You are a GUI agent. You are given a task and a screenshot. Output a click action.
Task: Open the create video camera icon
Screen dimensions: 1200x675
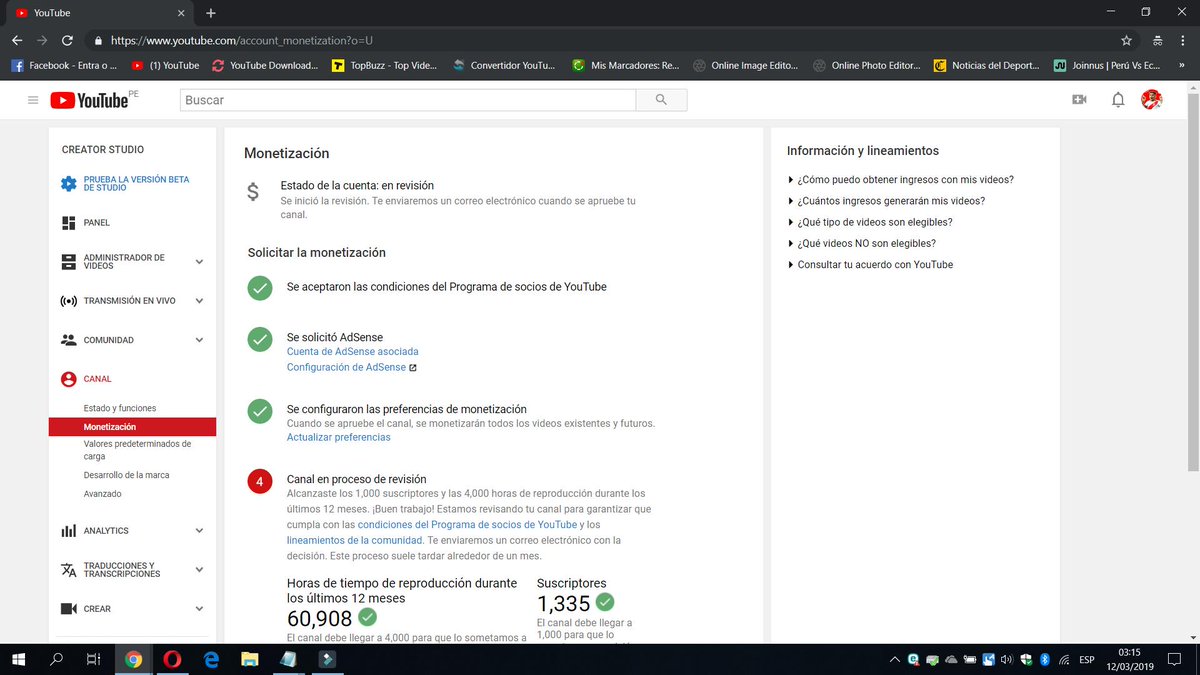point(1079,100)
